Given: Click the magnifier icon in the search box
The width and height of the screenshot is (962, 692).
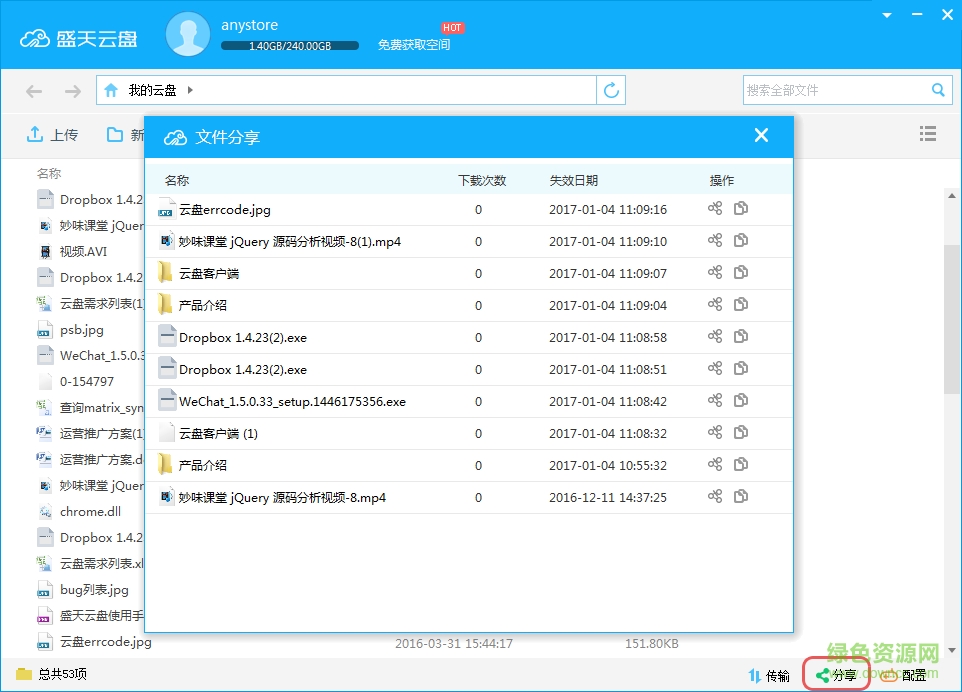Looking at the screenshot, I should (x=938, y=89).
